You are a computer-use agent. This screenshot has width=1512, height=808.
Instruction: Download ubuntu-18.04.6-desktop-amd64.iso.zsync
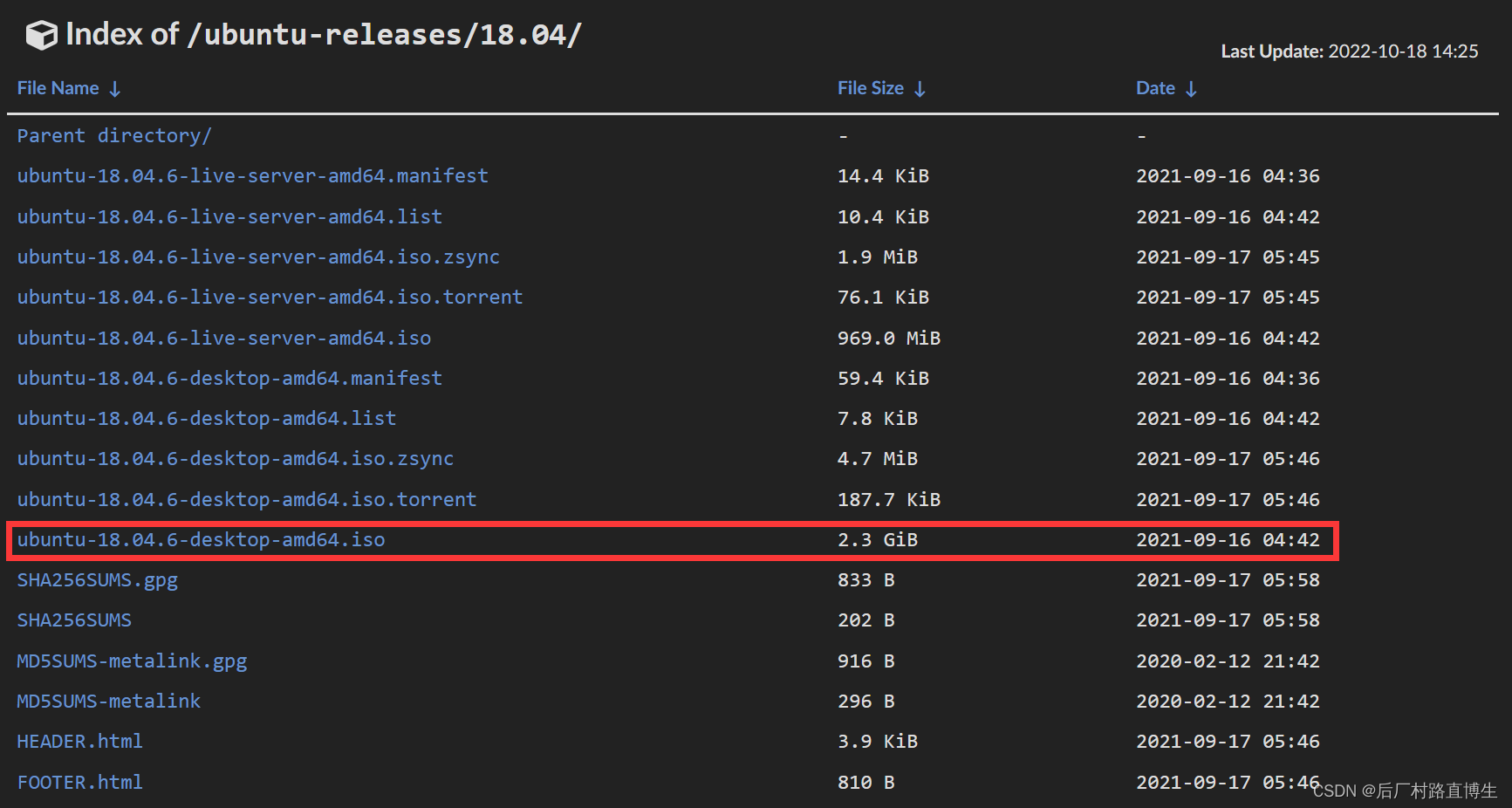tap(235, 458)
